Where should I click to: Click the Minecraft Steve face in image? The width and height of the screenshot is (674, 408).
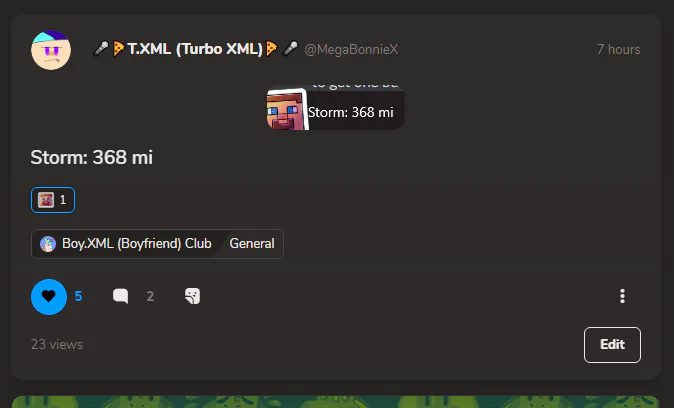287,110
